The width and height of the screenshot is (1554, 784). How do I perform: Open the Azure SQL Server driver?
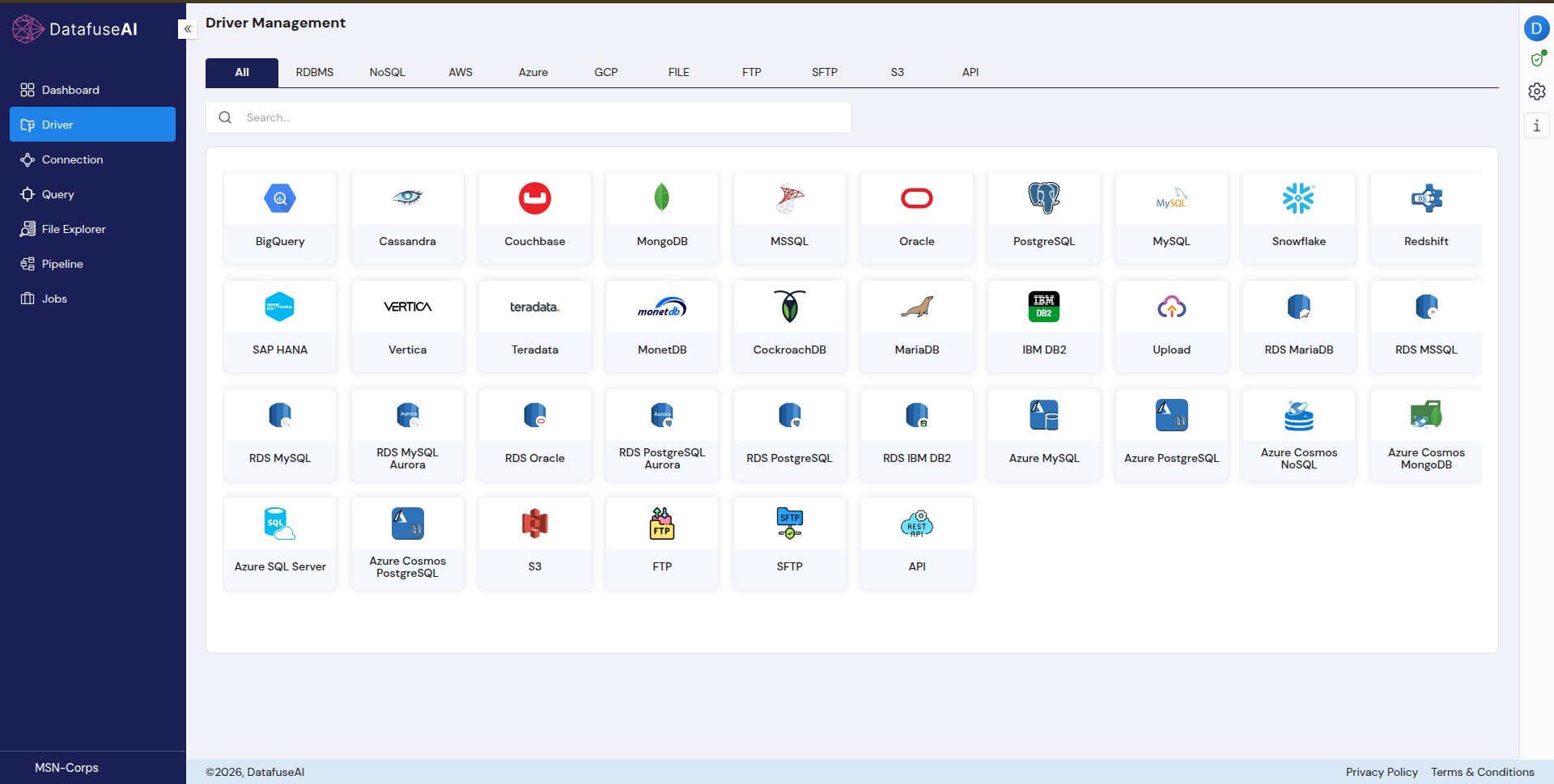click(x=280, y=544)
